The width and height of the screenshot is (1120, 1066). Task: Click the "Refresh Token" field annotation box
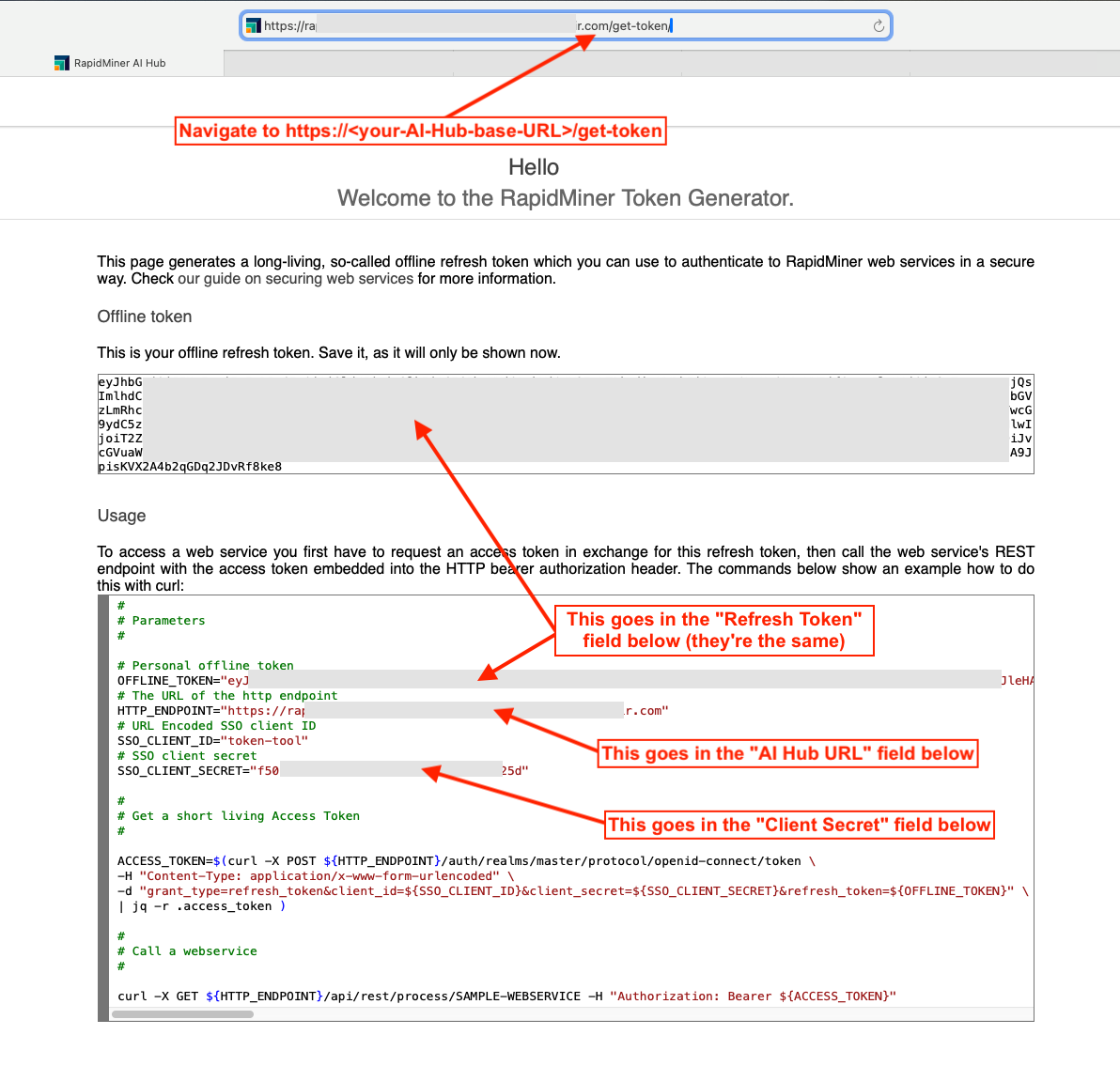(x=714, y=630)
